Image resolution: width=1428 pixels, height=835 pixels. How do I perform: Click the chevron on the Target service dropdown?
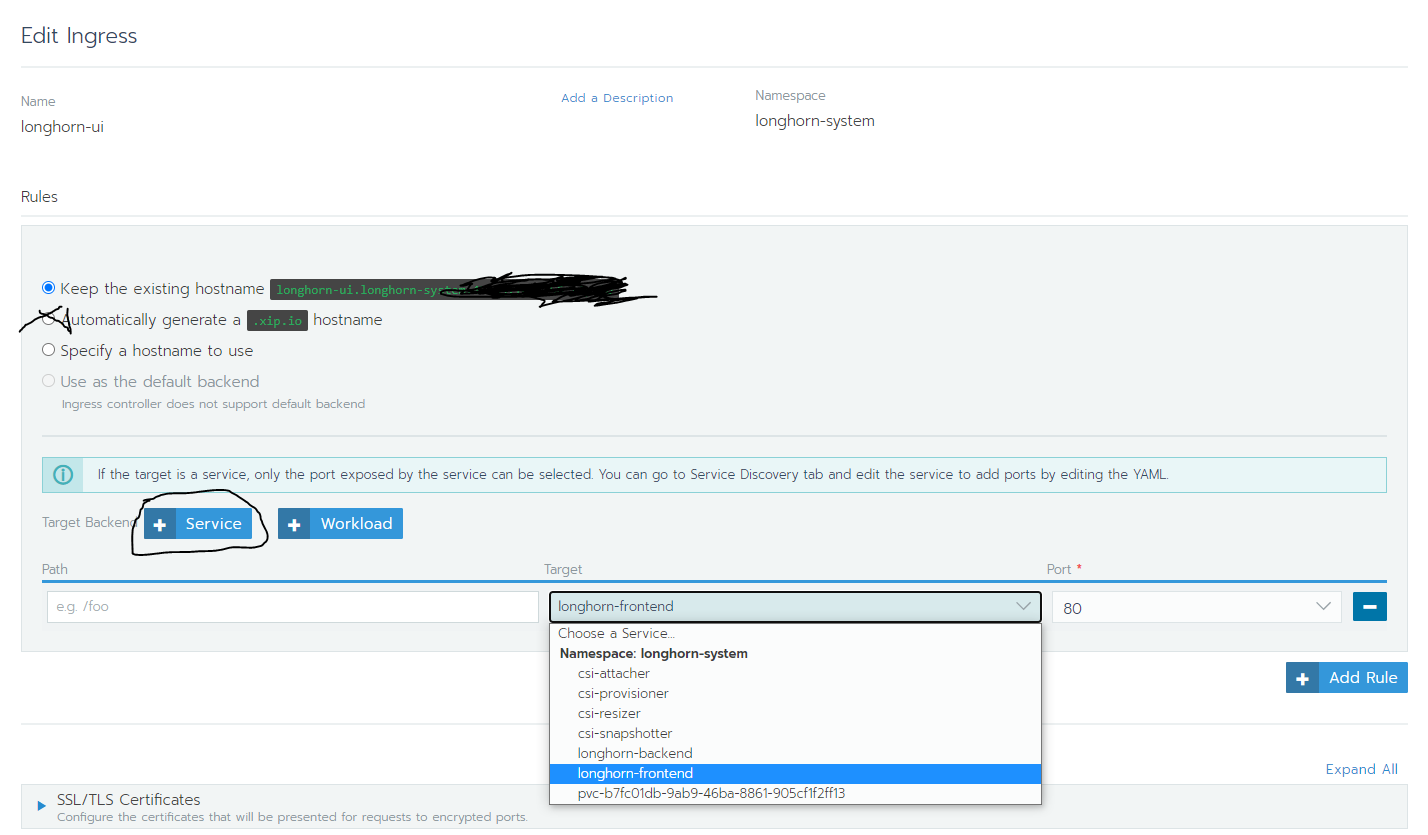(1023, 606)
